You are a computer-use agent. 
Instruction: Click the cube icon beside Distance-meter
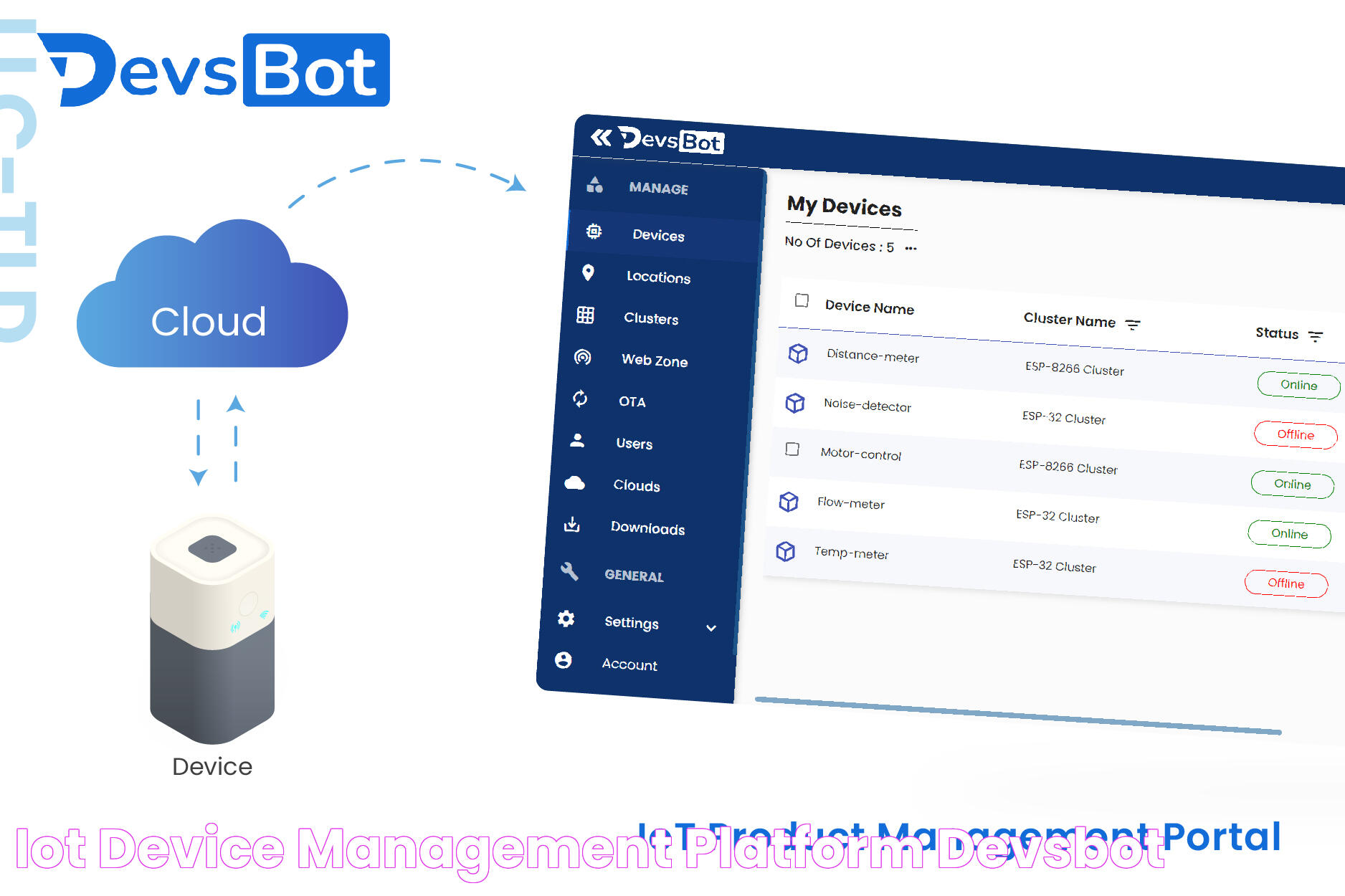pos(798,353)
